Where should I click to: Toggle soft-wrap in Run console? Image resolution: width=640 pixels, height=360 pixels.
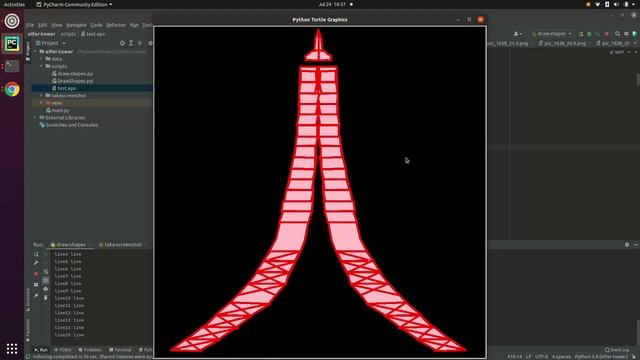click(x=46, y=271)
